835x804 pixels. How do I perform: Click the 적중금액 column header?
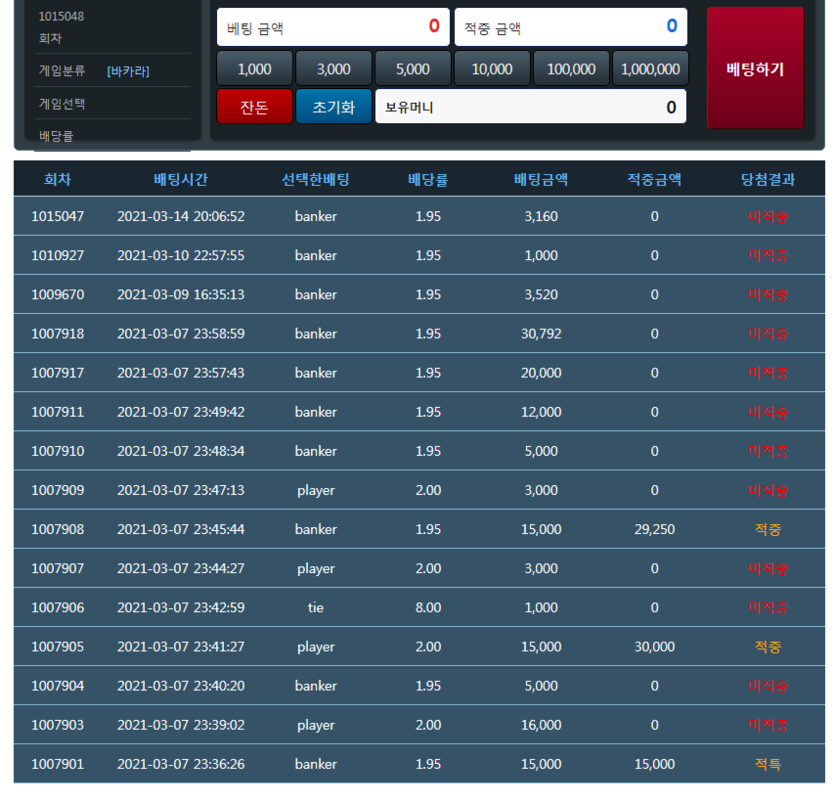(654, 179)
